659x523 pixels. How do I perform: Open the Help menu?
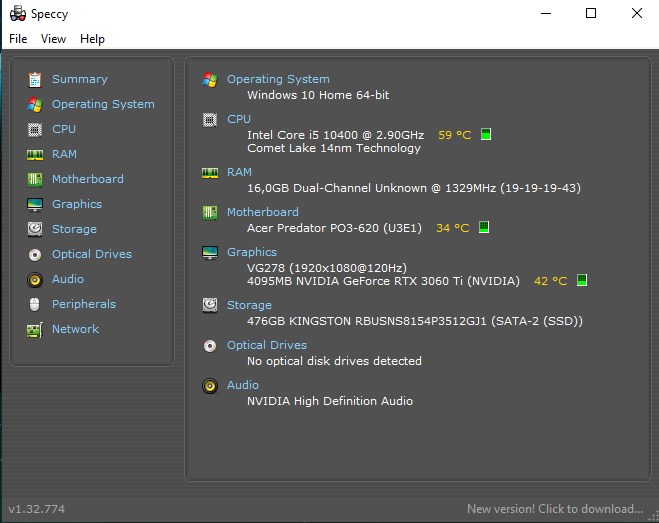pos(92,39)
